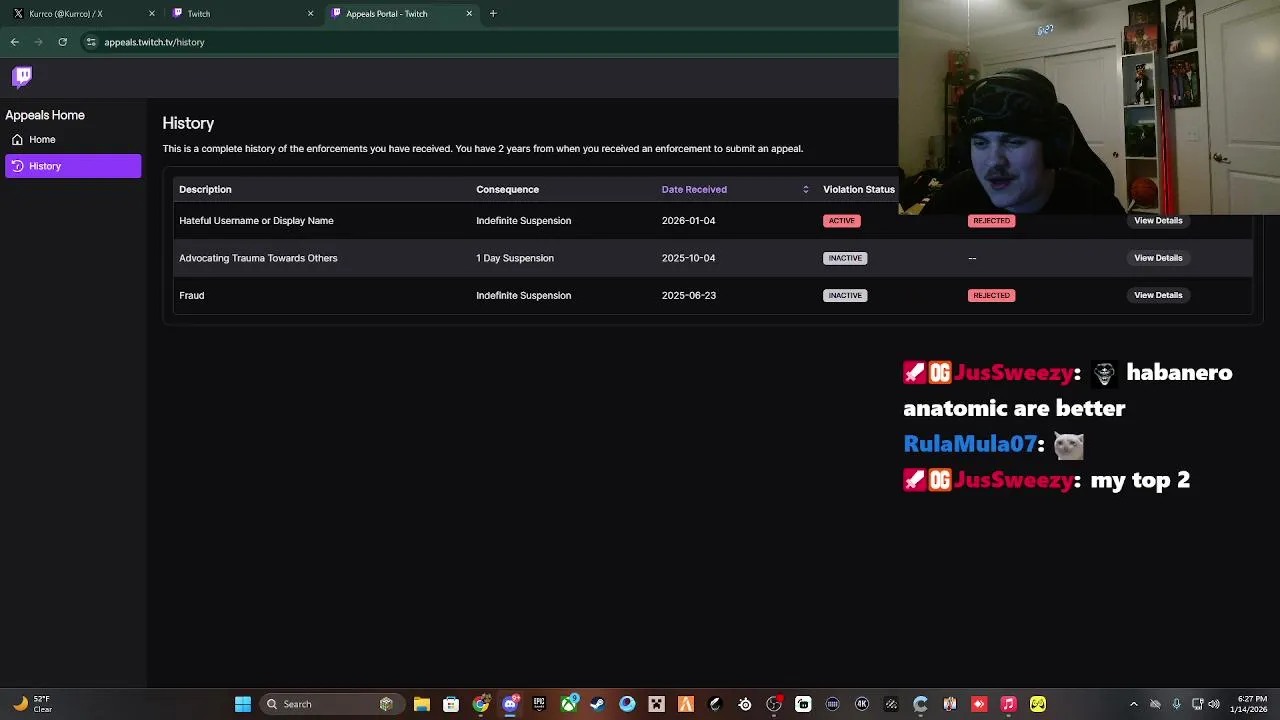
Task: Click the site information icon in address bar
Action: pos(91,42)
